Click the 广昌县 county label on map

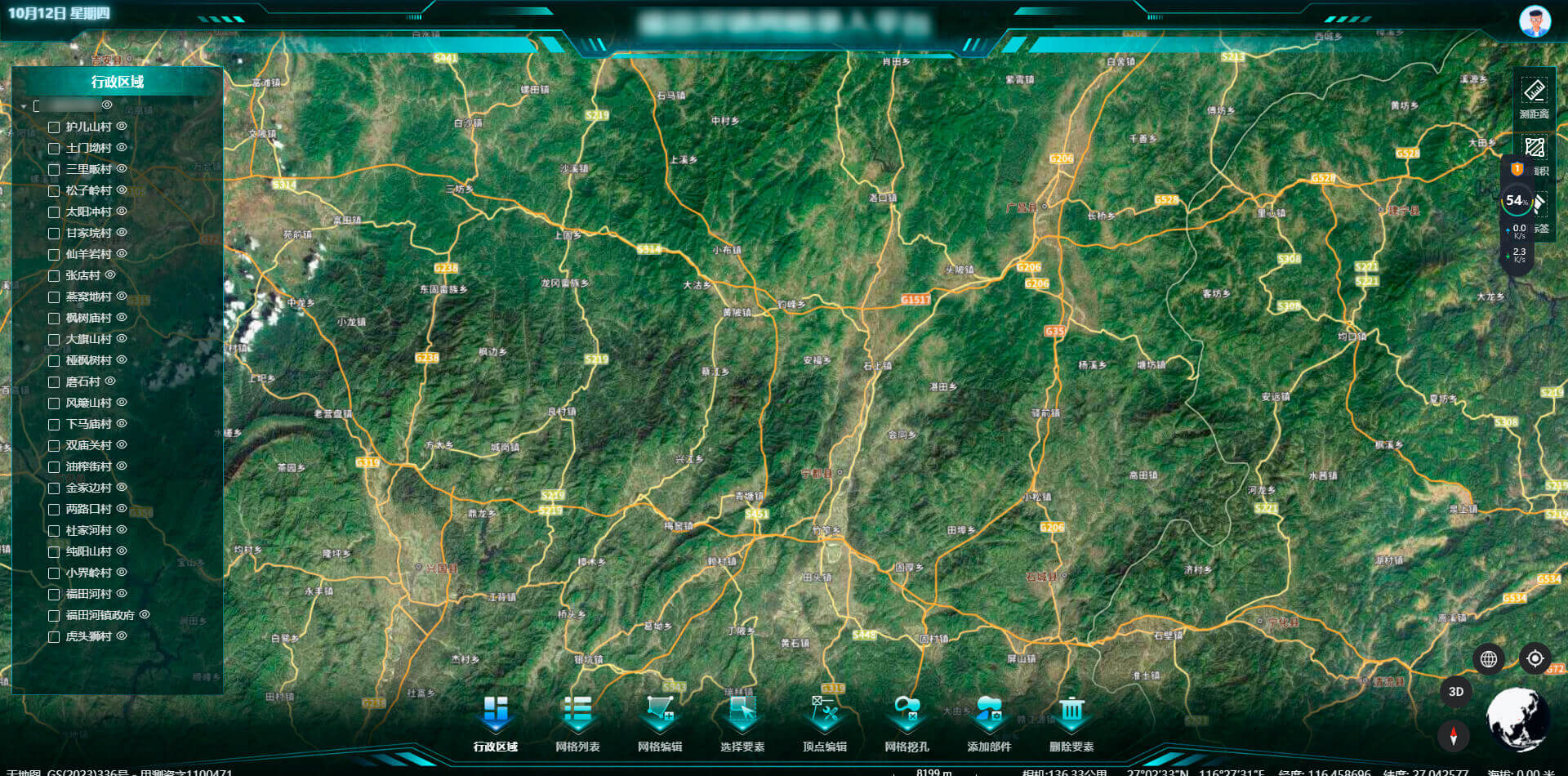(1022, 207)
